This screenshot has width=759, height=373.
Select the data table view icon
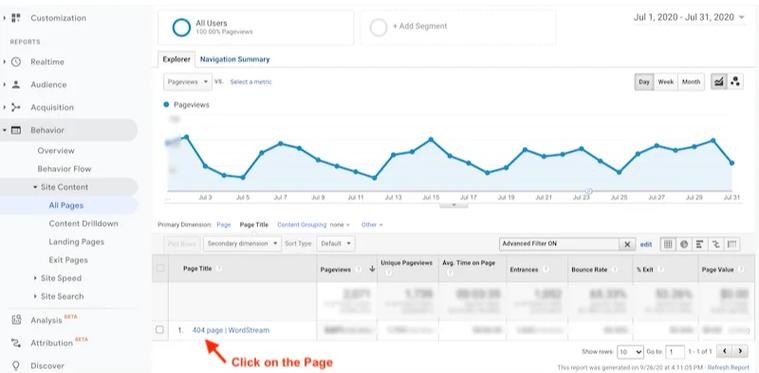tap(668, 244)
